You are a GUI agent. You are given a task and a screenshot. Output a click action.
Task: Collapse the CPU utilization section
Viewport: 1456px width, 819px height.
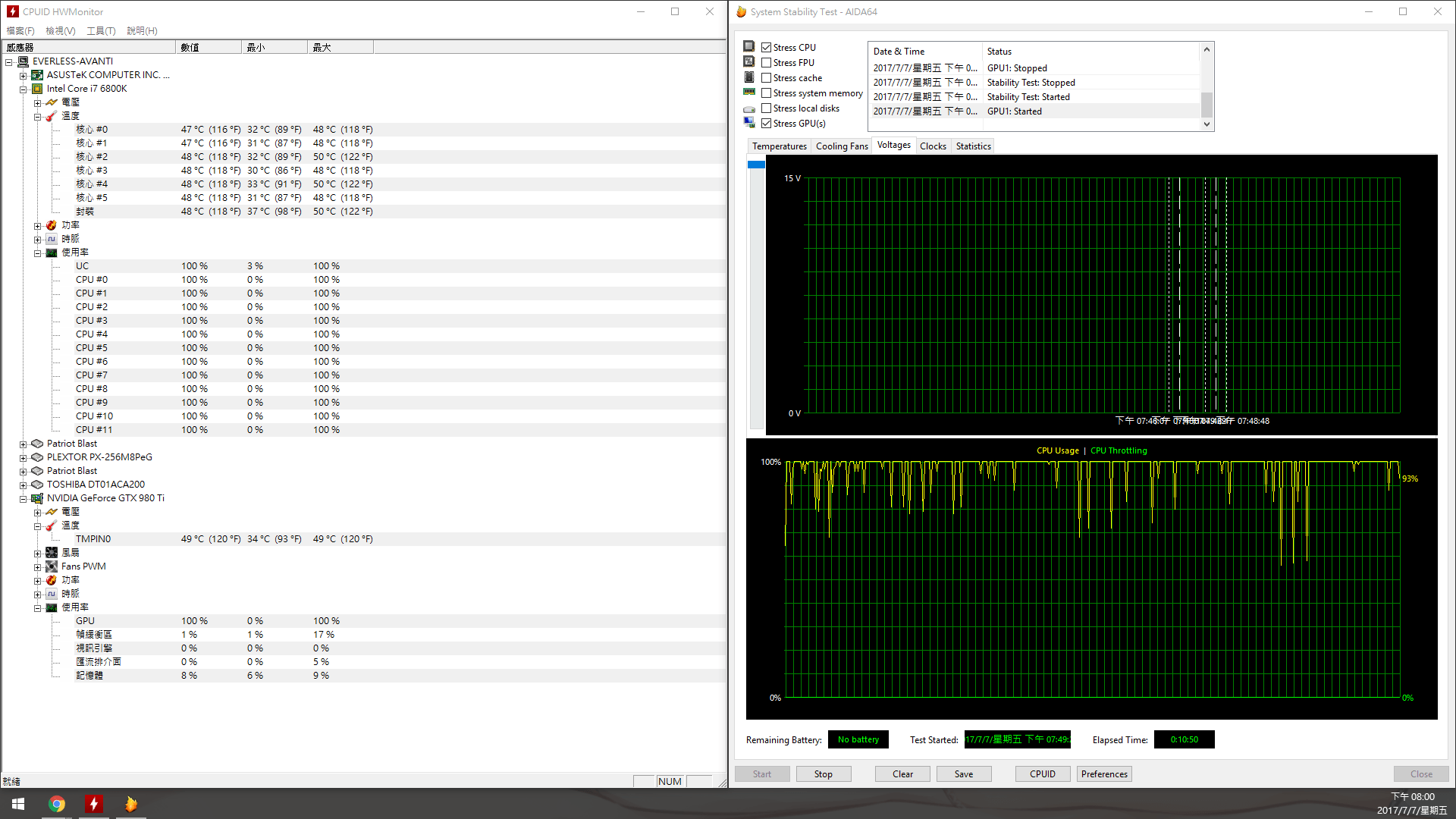(x=38, y=253)
